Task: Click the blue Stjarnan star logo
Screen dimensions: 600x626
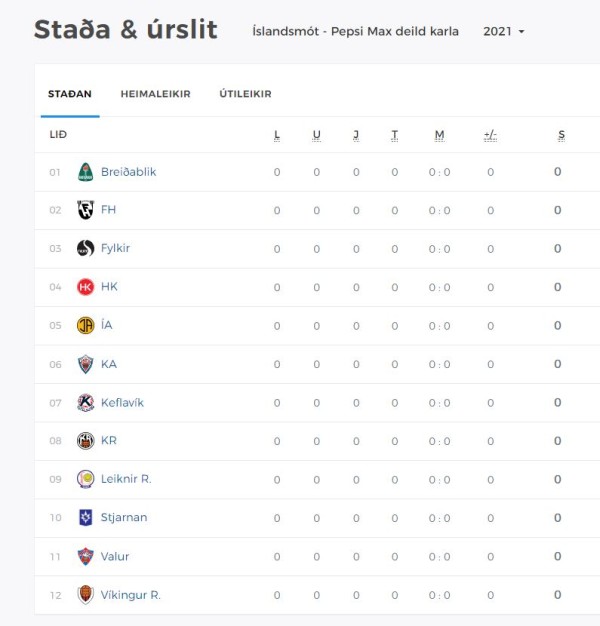Action: click(x=85, y=517)
